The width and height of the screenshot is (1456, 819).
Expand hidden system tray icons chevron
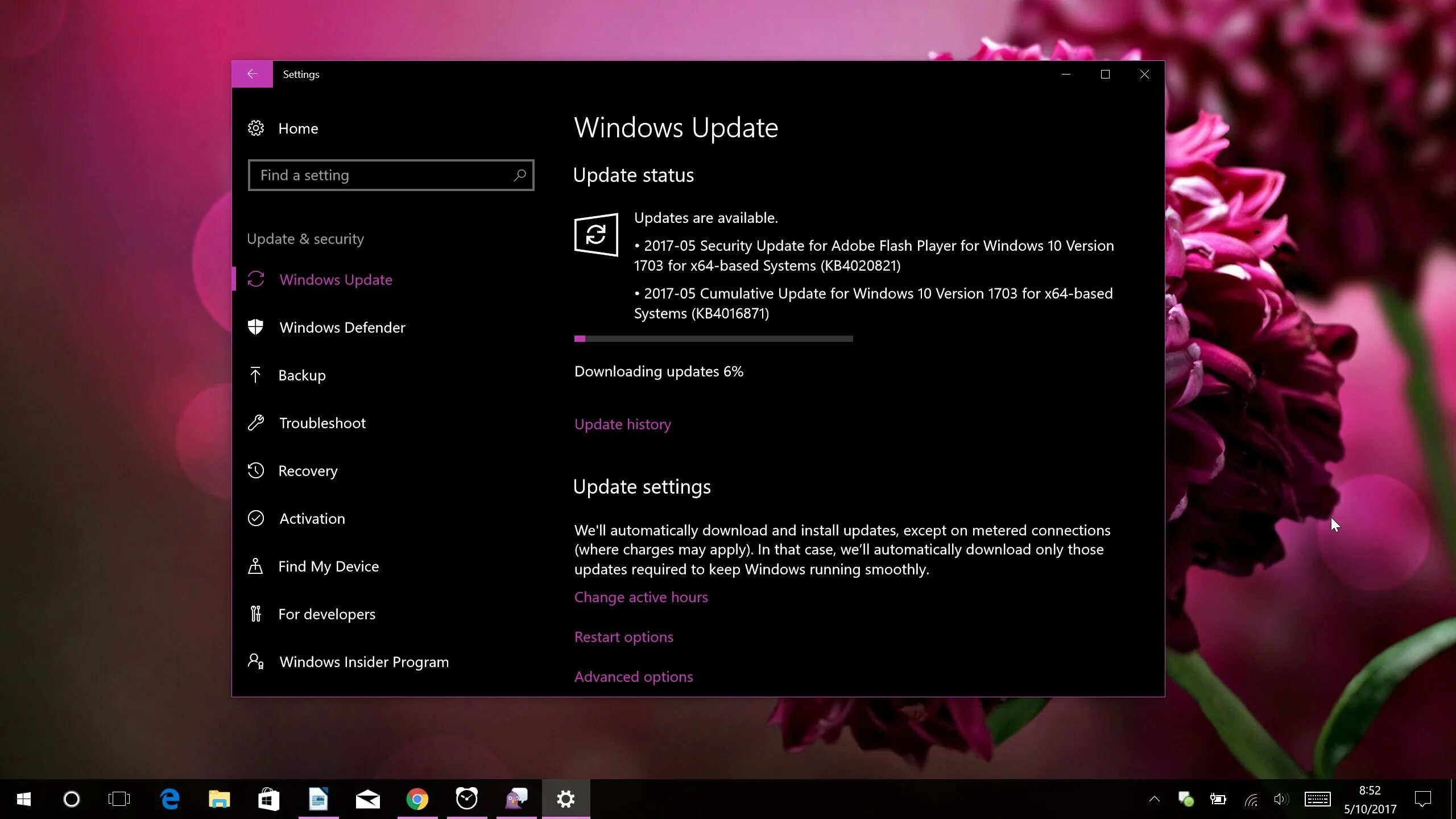point(1154,799)
